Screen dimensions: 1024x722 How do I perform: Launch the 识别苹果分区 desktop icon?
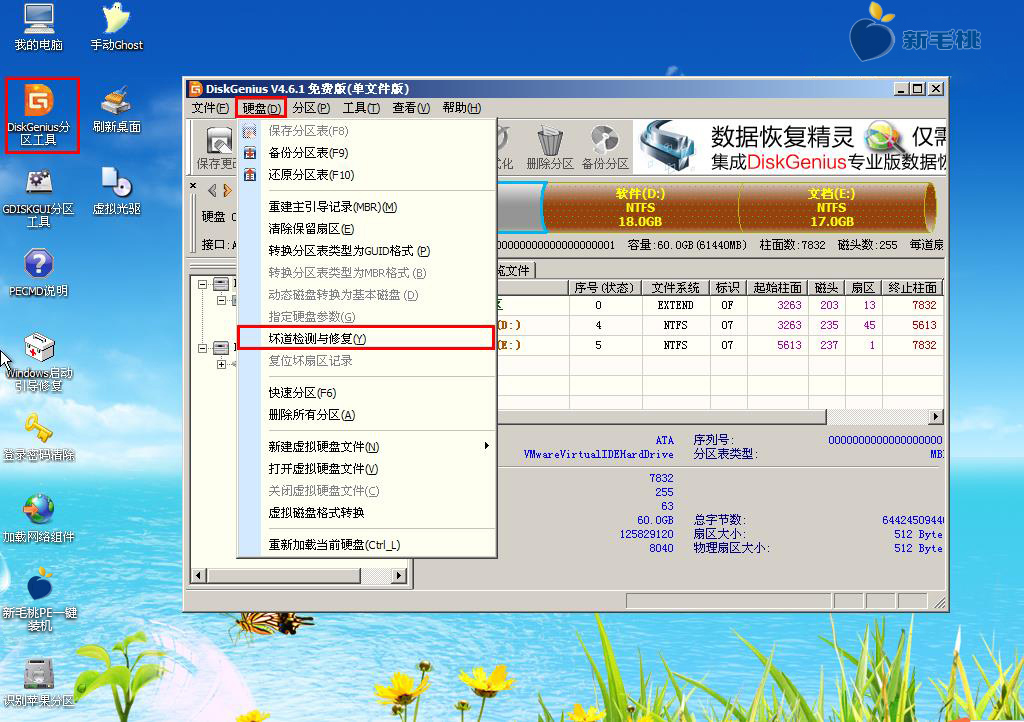click(39, 682)
